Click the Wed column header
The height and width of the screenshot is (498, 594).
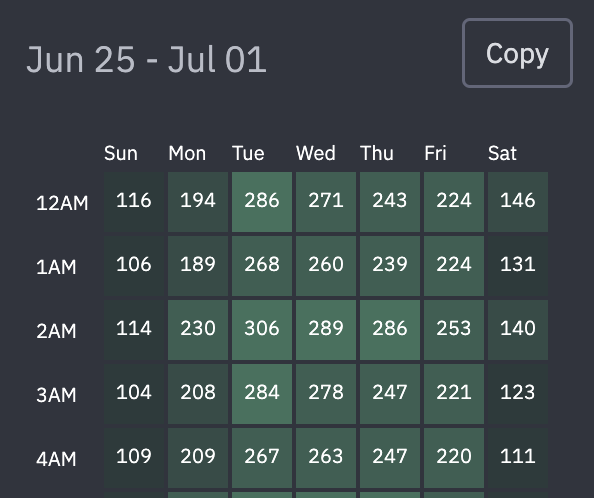tap(316, 153)
